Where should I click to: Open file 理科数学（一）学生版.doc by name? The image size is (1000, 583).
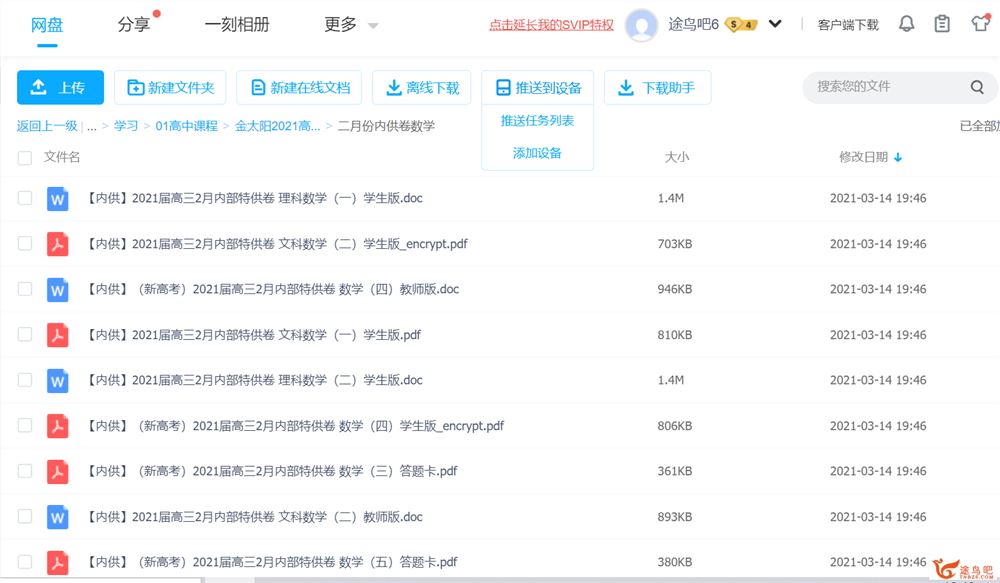coord(254,198)
